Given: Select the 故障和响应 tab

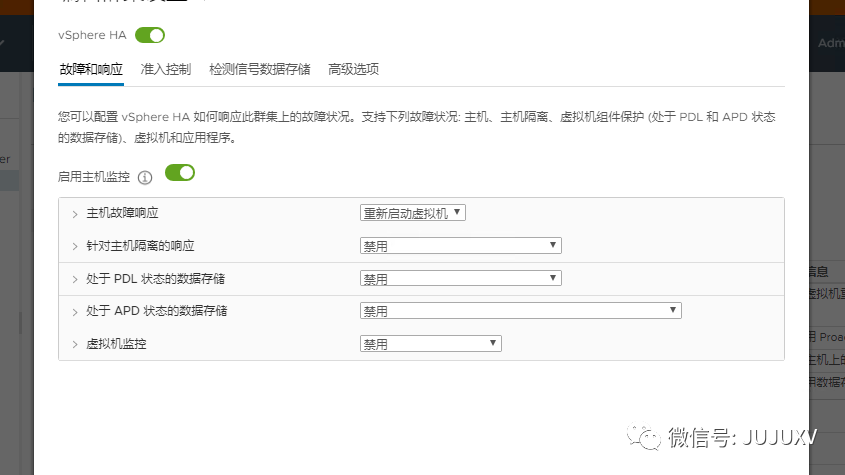Looking at the screenshot, I should click(91, 70).
